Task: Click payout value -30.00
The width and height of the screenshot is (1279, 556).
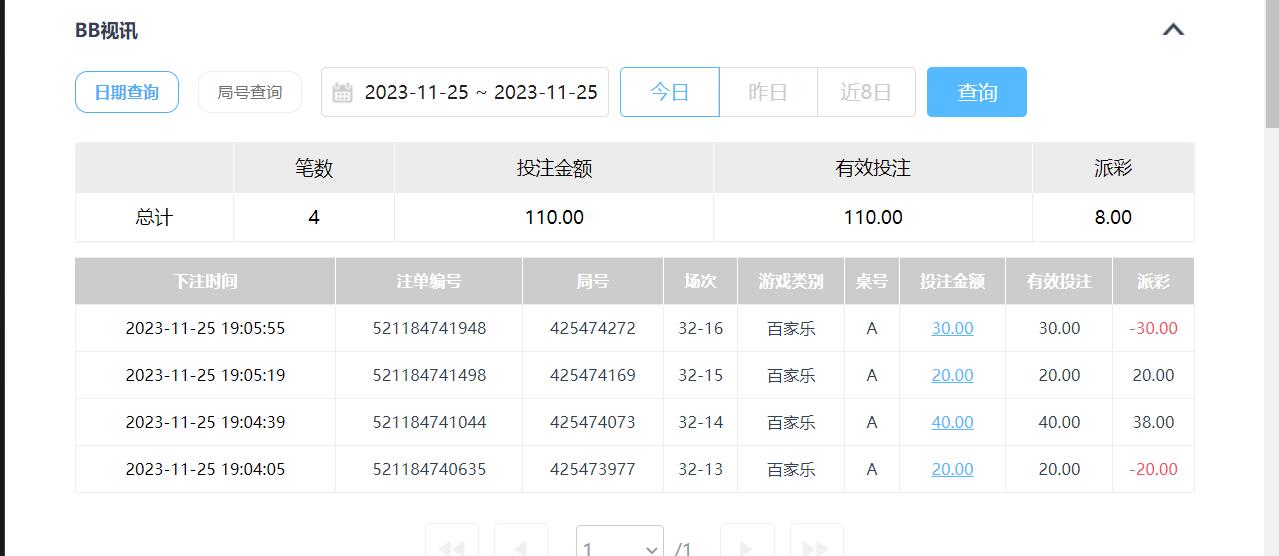Action: pos(1153,328)
